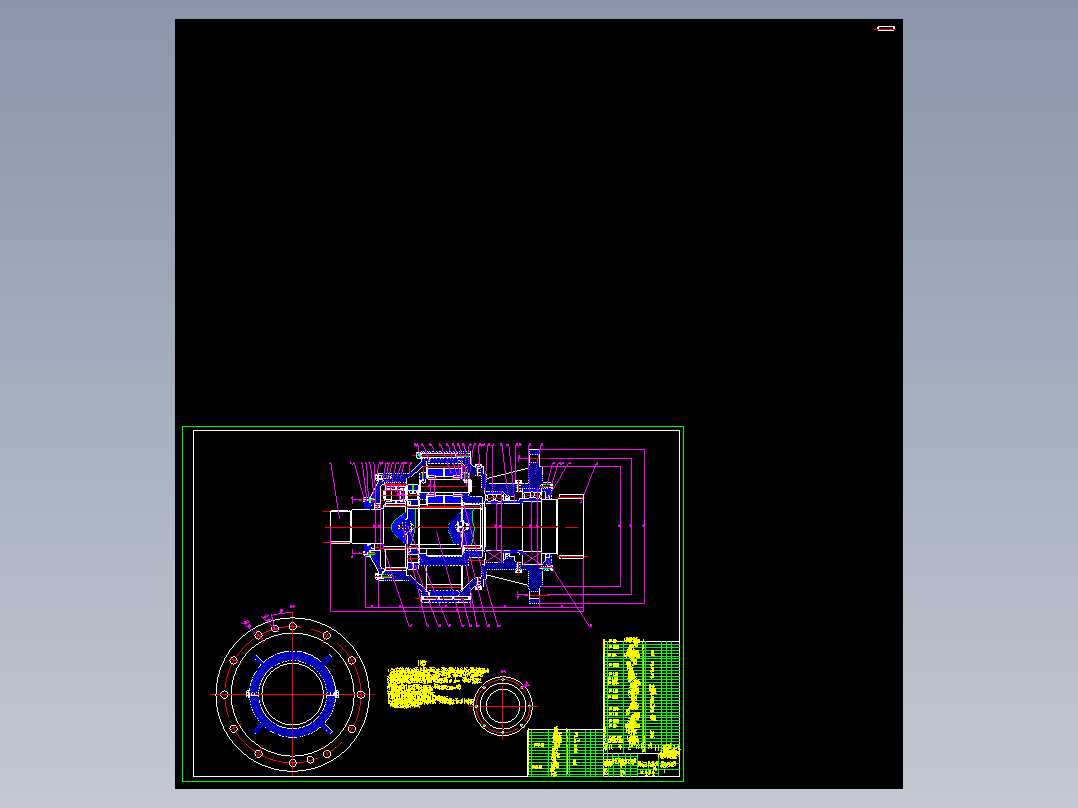Viewport: 1078px width, 808px height.
Task: Click the large bolt-circle flange view
Action: (x=293, y=695)
